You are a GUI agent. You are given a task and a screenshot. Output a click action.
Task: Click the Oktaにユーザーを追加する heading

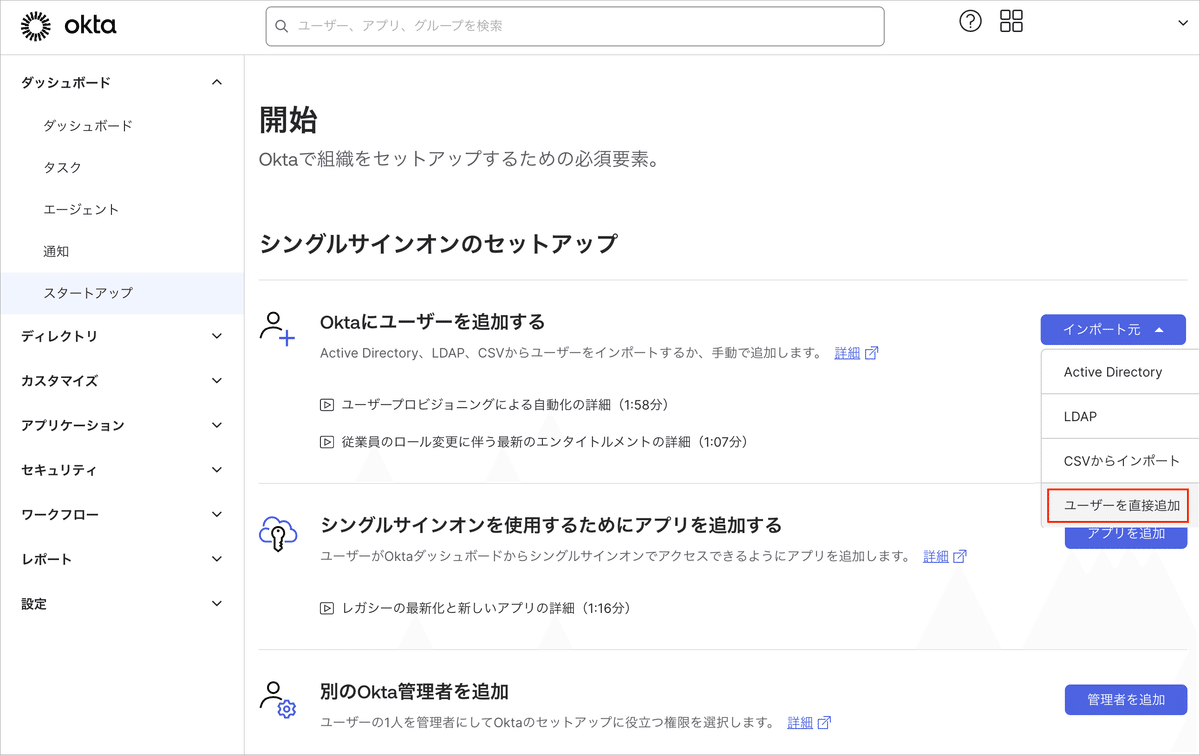coord(432,321)
